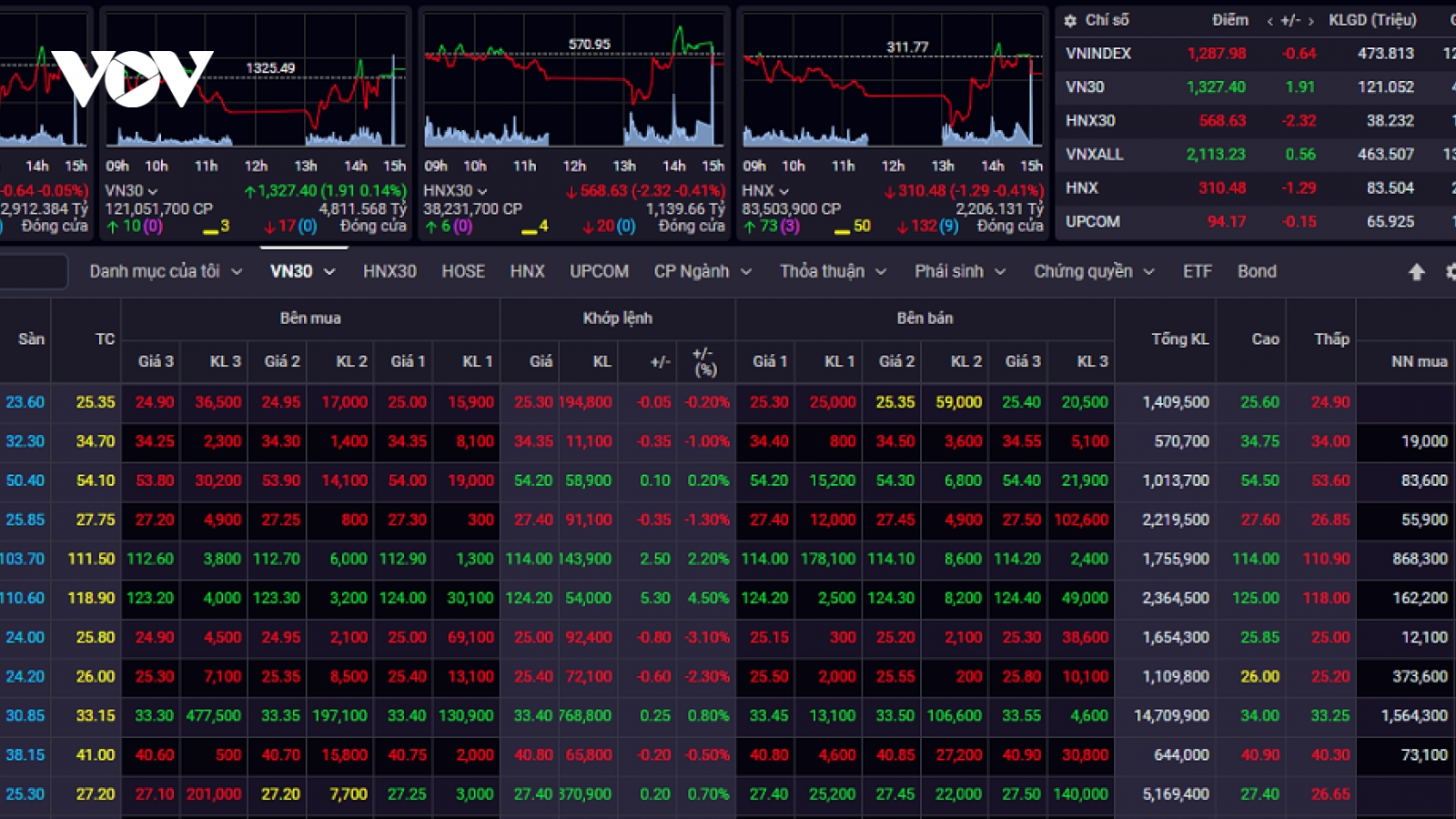Open the HNX intraday chart at 311.77
1456x819 pixels.
pyautogui.click(x=893, y=79)
